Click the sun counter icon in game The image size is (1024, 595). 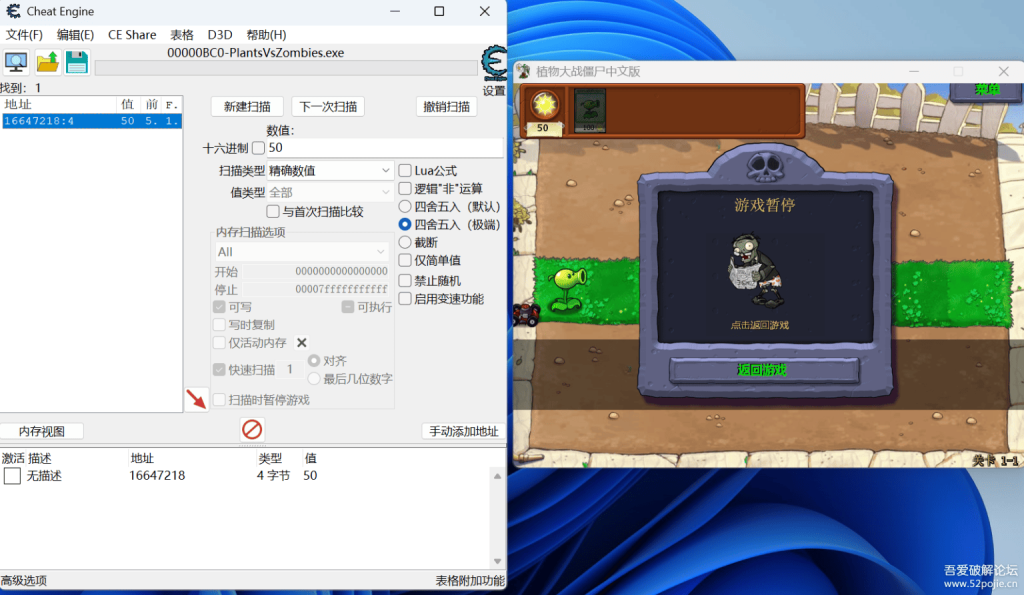click(x=544, y=105)
